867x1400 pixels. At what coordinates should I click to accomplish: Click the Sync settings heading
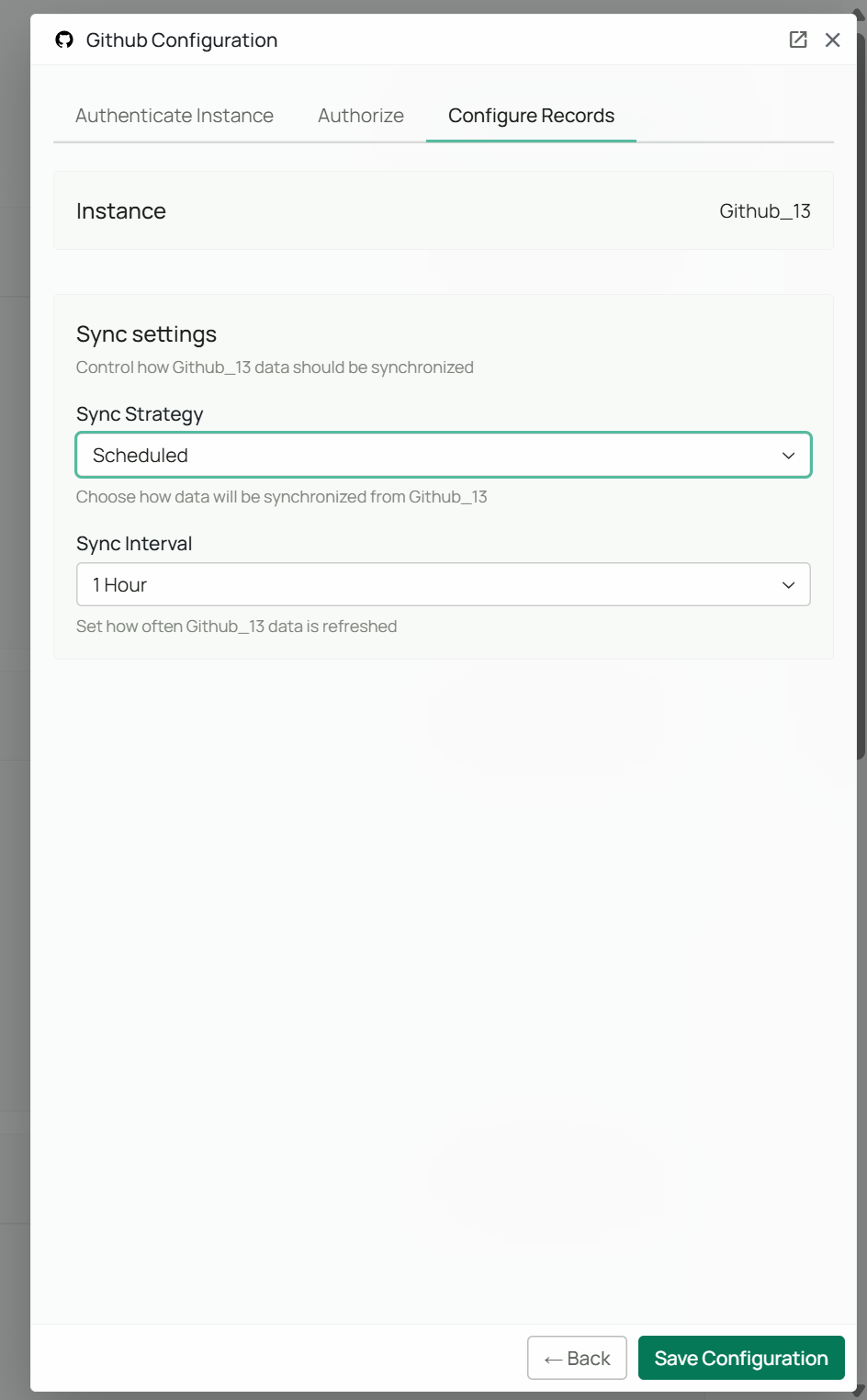tap(147, 334)
